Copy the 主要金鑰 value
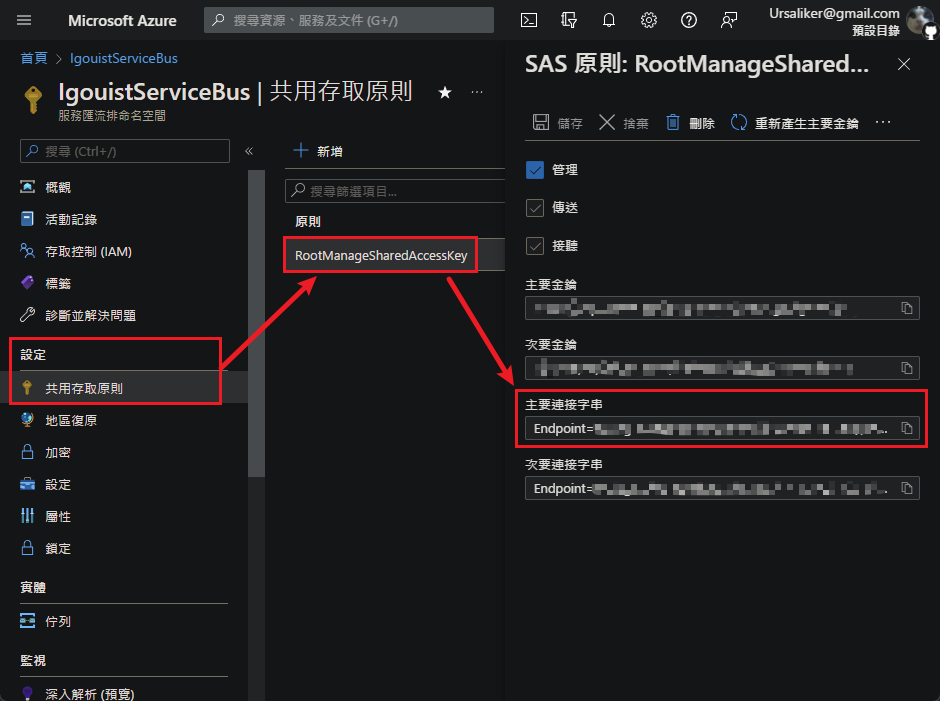Viewport: 940px width, 701px height. (x=907, y=308)
